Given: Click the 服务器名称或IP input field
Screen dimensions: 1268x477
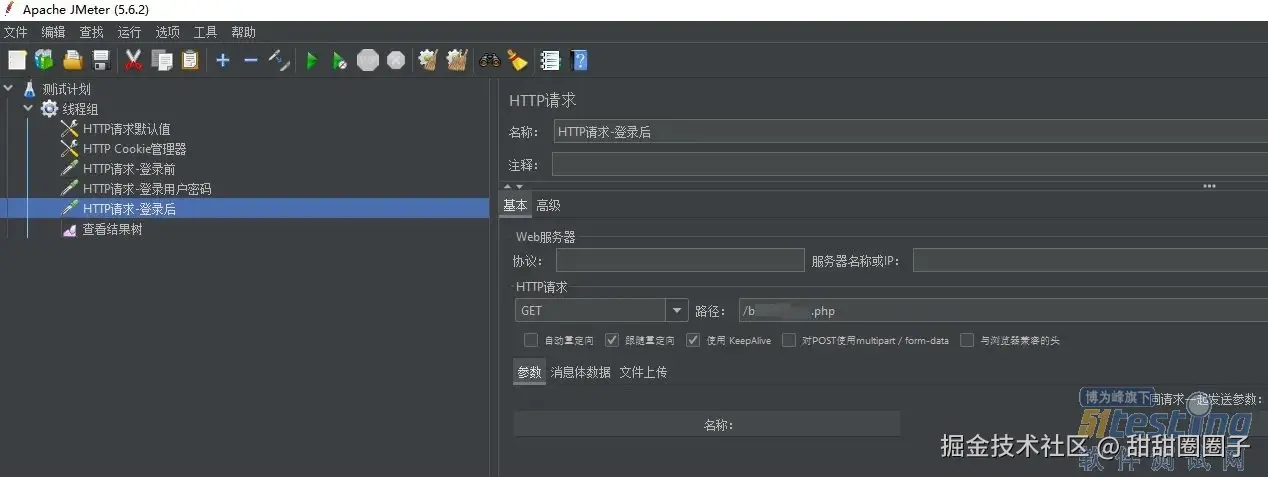Looking at the screenshot, I should click(1090, 261).
